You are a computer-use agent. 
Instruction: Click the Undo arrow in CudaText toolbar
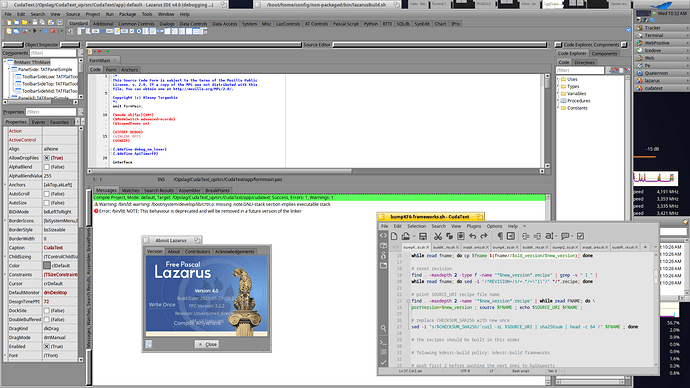click(x=473, y=236)
